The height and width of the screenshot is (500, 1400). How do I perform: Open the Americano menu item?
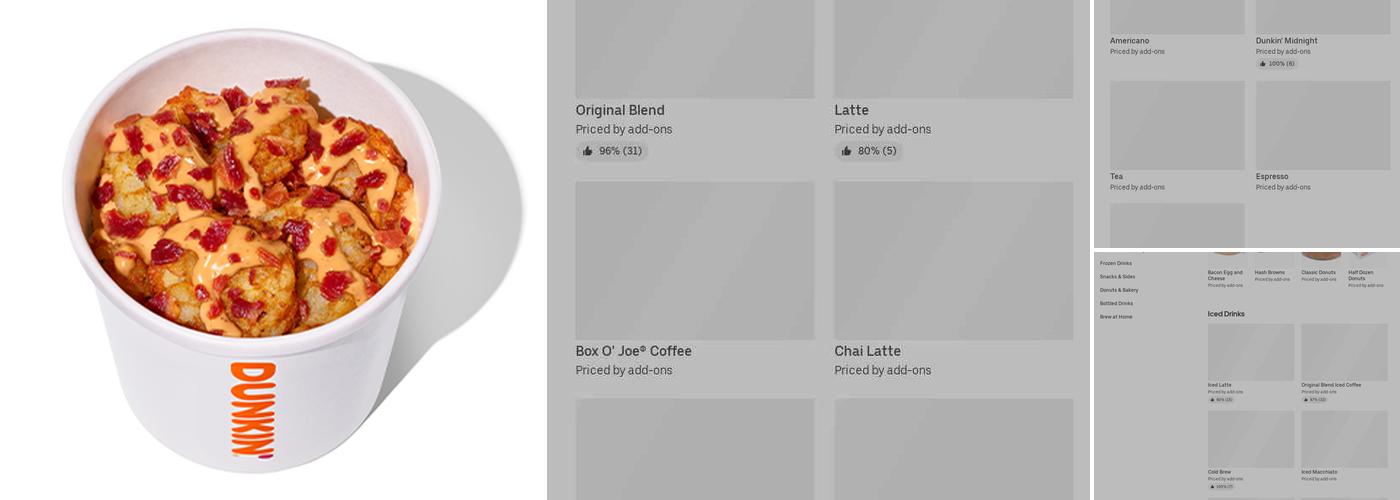tap(1129, 41)
